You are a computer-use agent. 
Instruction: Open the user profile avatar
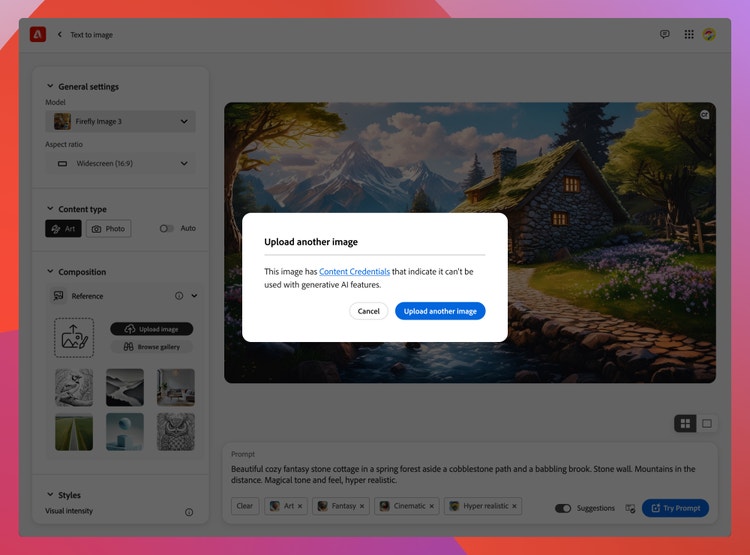click(x=709, y=34)
